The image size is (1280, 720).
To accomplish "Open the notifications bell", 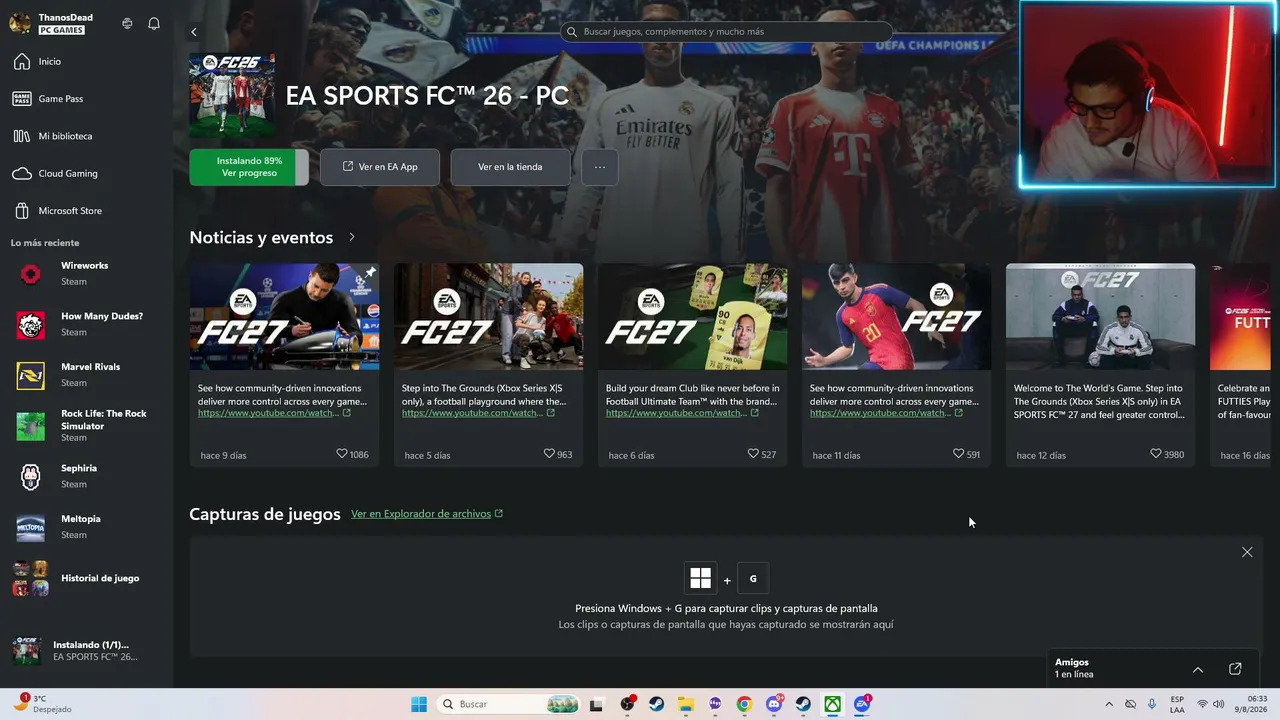I will (x=154, y=23).
